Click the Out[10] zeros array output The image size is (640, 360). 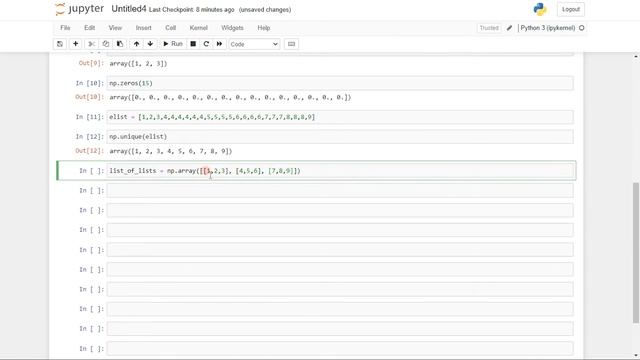coord(230,98)
